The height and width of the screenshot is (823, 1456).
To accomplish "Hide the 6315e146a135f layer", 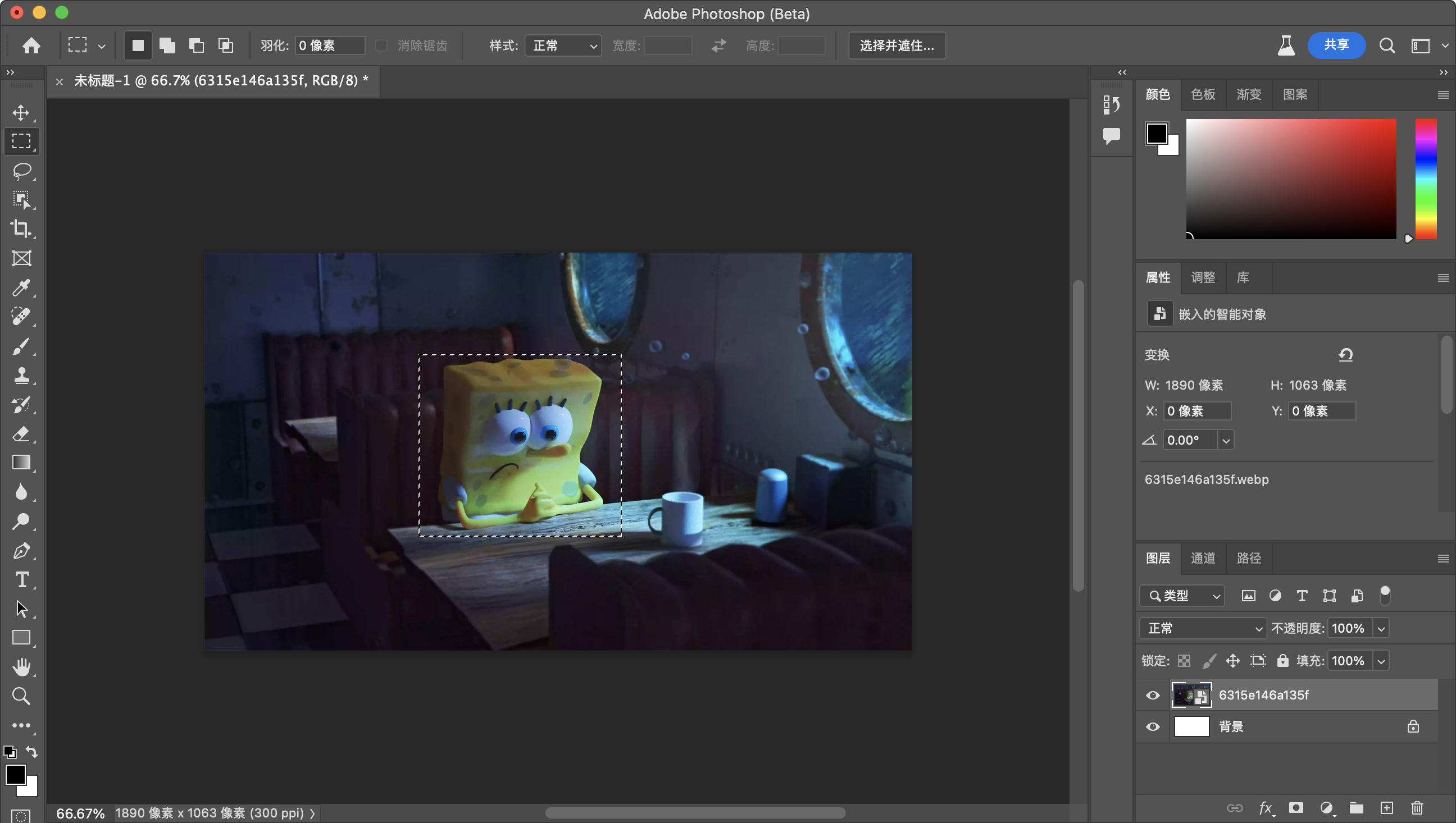I will click(x=1152, y=694).
